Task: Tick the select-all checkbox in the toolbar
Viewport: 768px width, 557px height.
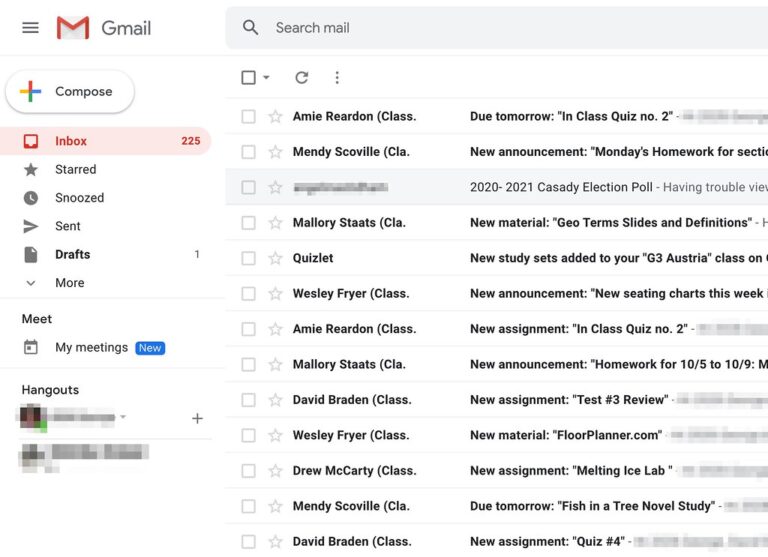Action: tap(248, 77)
